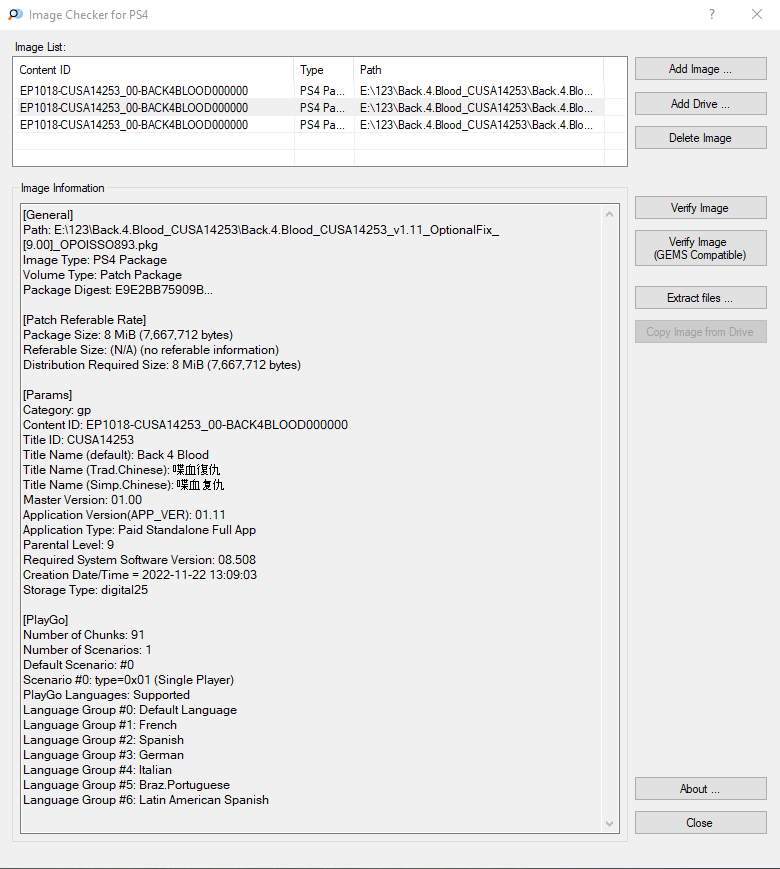The width and height of the screenshot is (780, 869).
Task: Click the scroll up arrow in Image Information
Action: coord(609,214)
